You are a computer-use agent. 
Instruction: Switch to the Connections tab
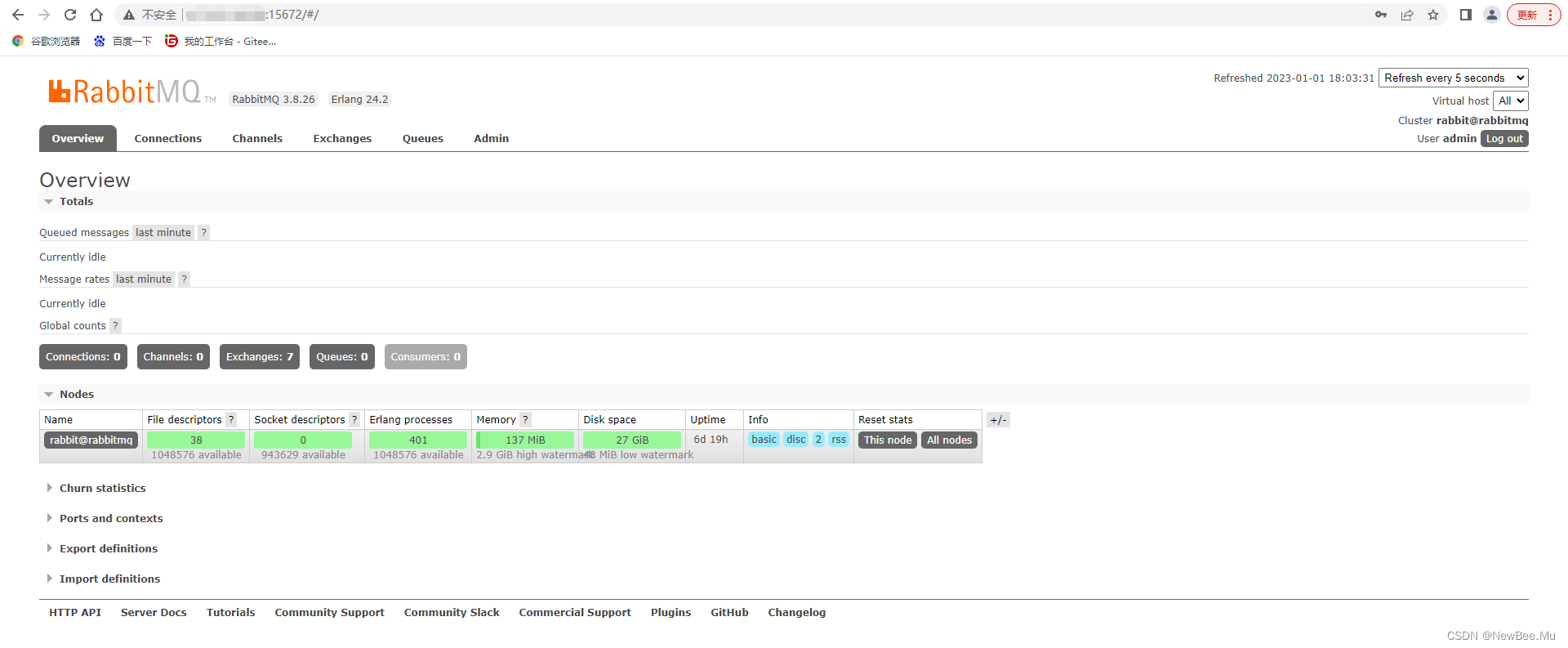click(x=168, y=138)
